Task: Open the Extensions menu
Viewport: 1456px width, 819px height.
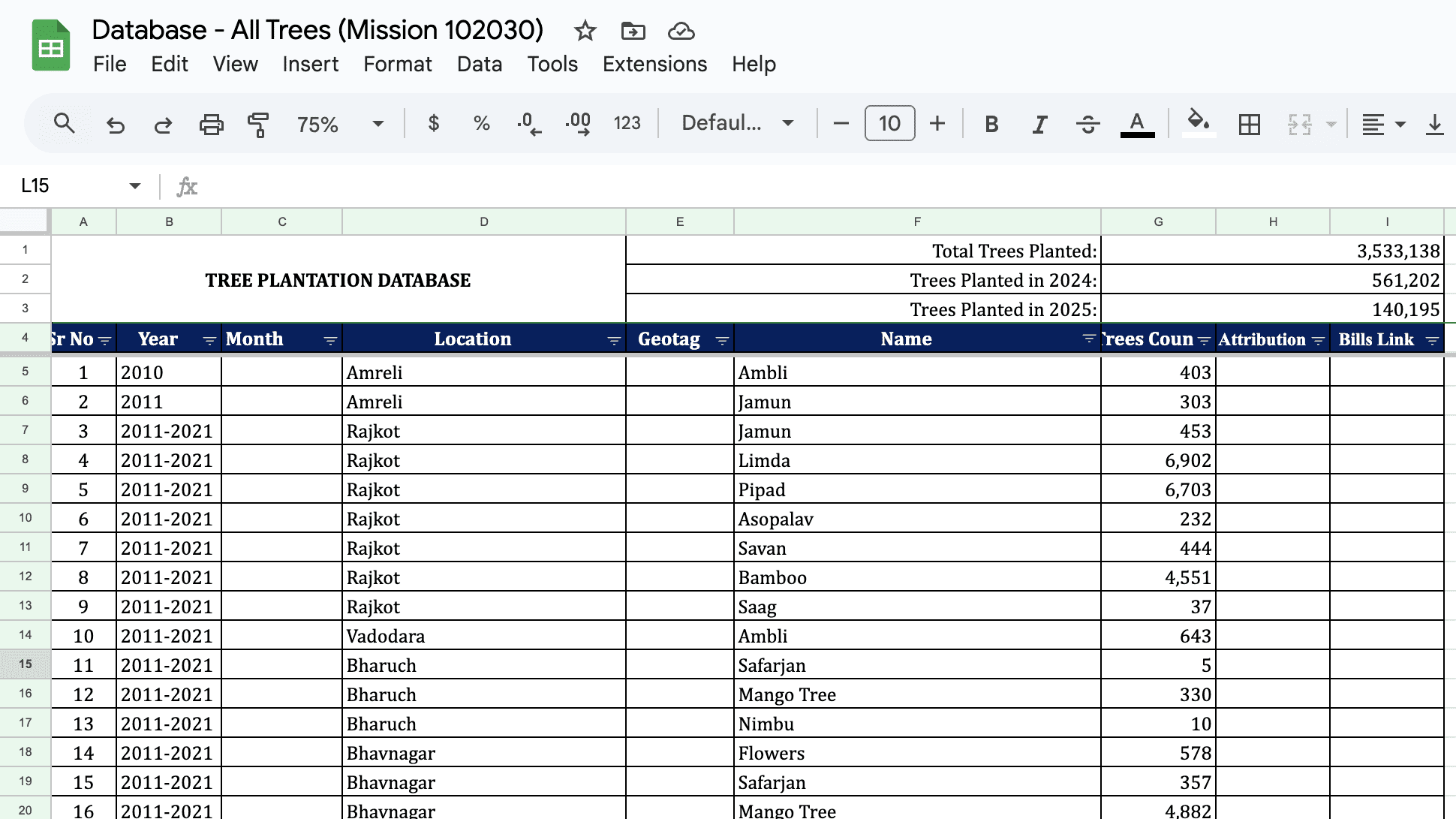Action: point(654,64)
